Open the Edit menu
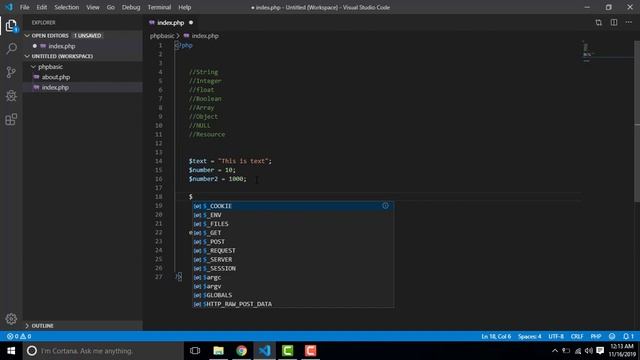The width and height of the screenshot is (640, 360). tap(42, 7)
